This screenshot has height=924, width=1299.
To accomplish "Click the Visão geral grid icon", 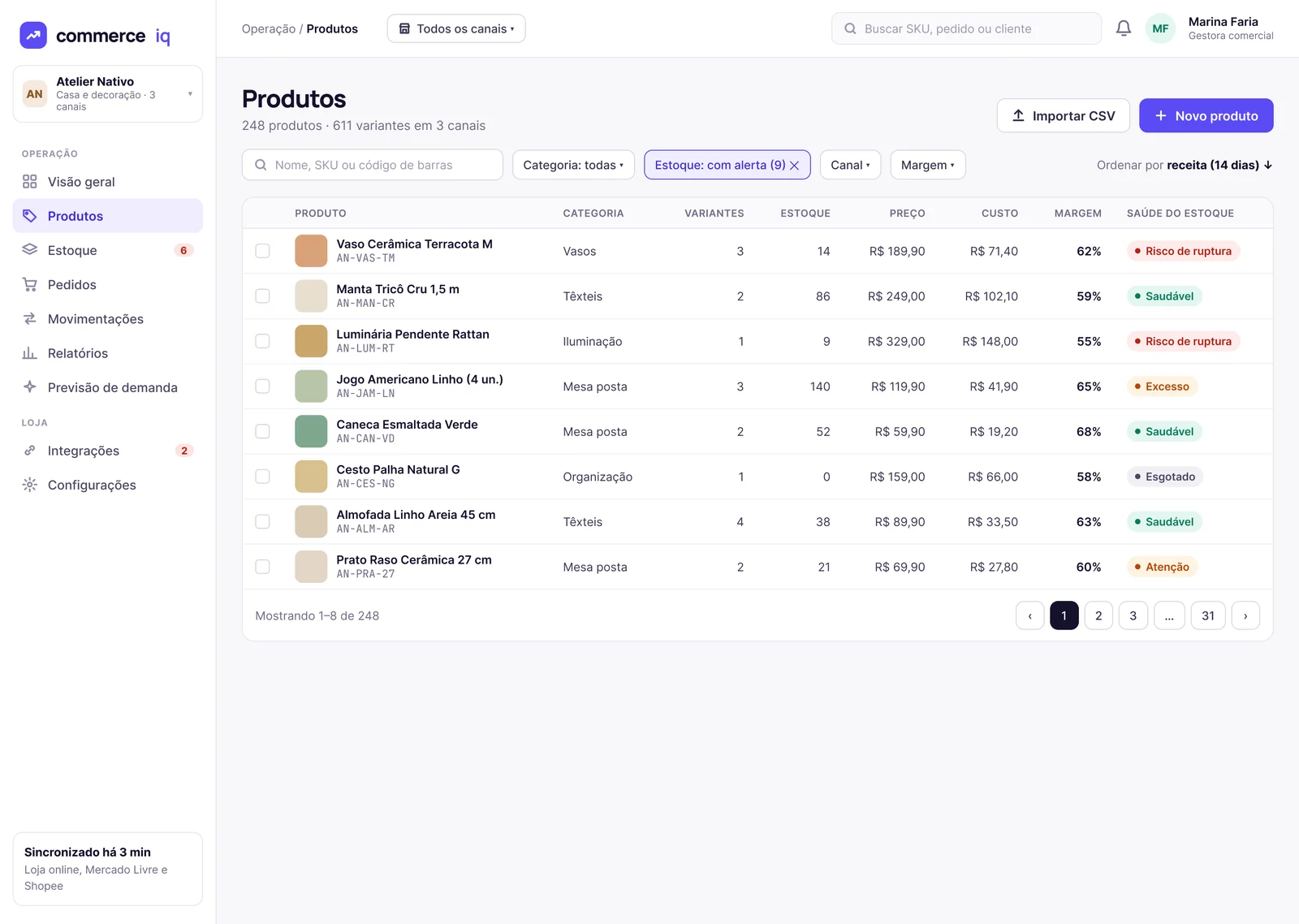I will click(x=30, y=182).
